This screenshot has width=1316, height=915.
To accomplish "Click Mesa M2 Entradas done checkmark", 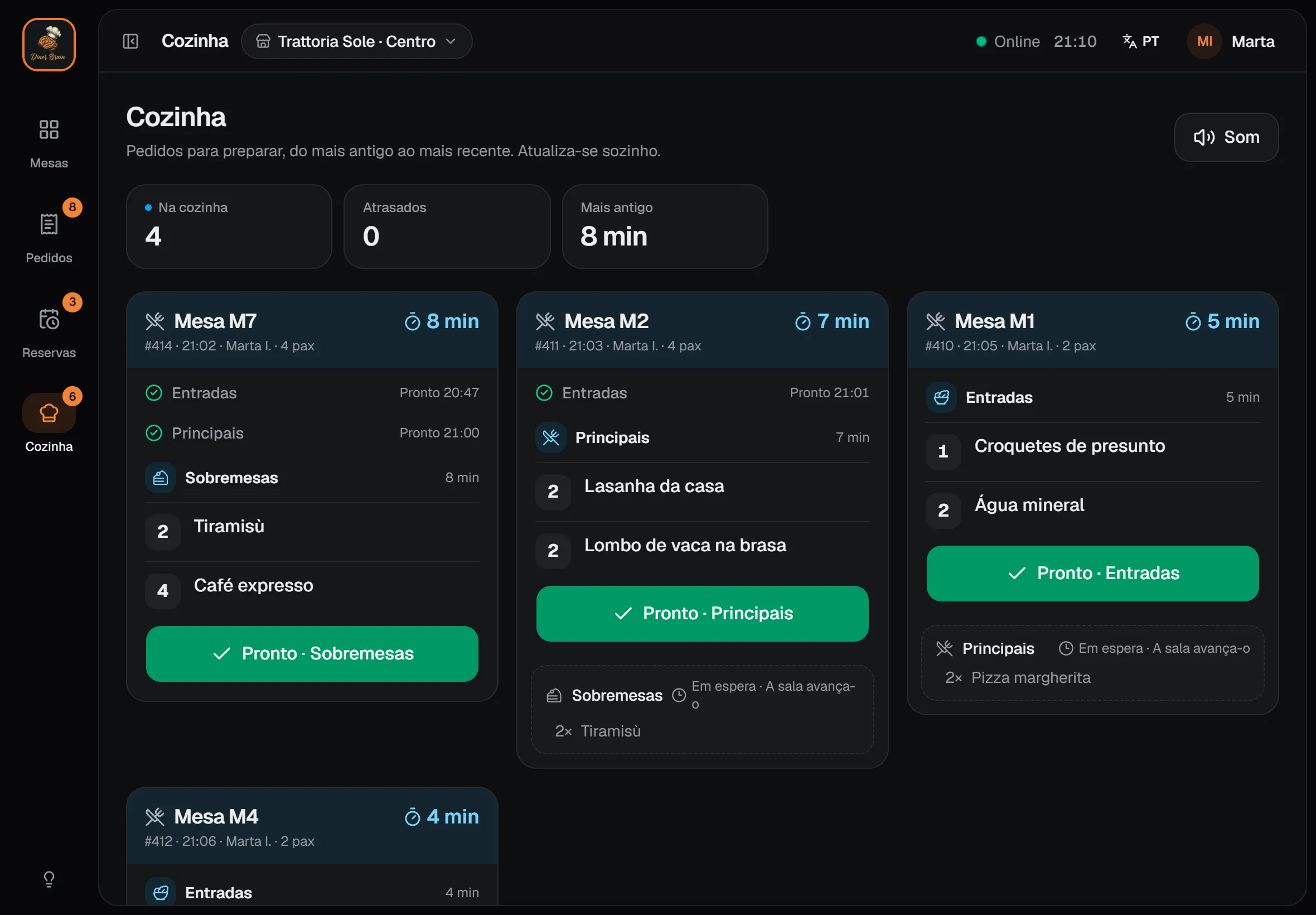I will [544, 393].
